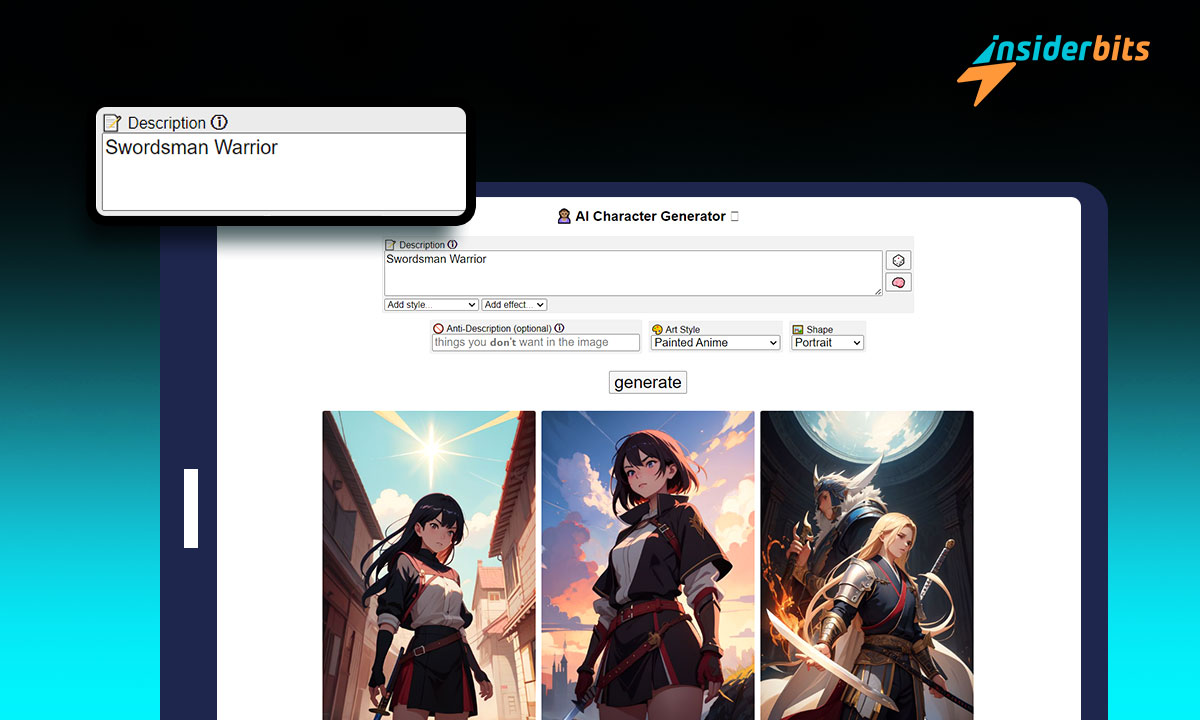Image resolution: width=1200 pixels, height=720 pixels.
Task: Click the picture icon beside Shape label
Action: (x=798, y=329)
